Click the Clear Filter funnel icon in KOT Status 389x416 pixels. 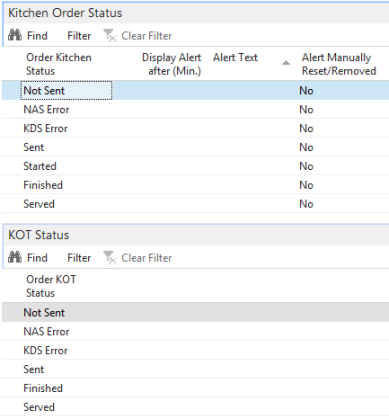pos(110,257)
